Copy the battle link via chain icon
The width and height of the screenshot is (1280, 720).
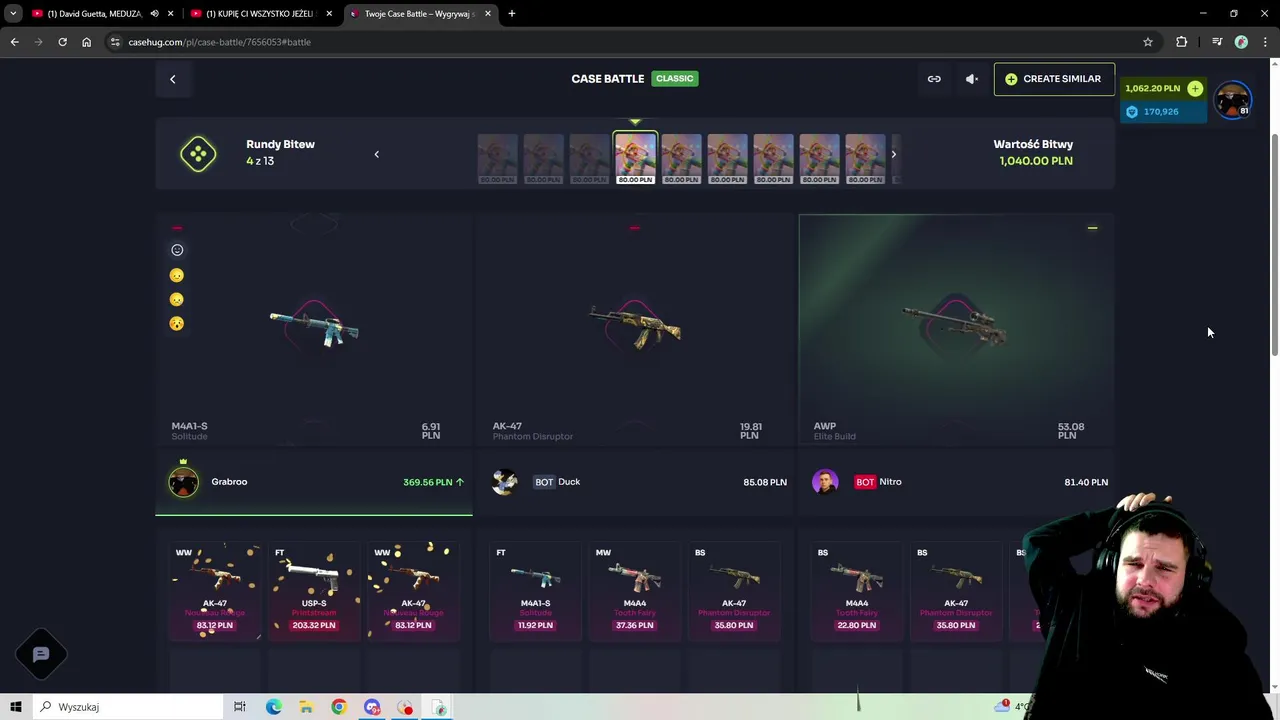point(934,79)
